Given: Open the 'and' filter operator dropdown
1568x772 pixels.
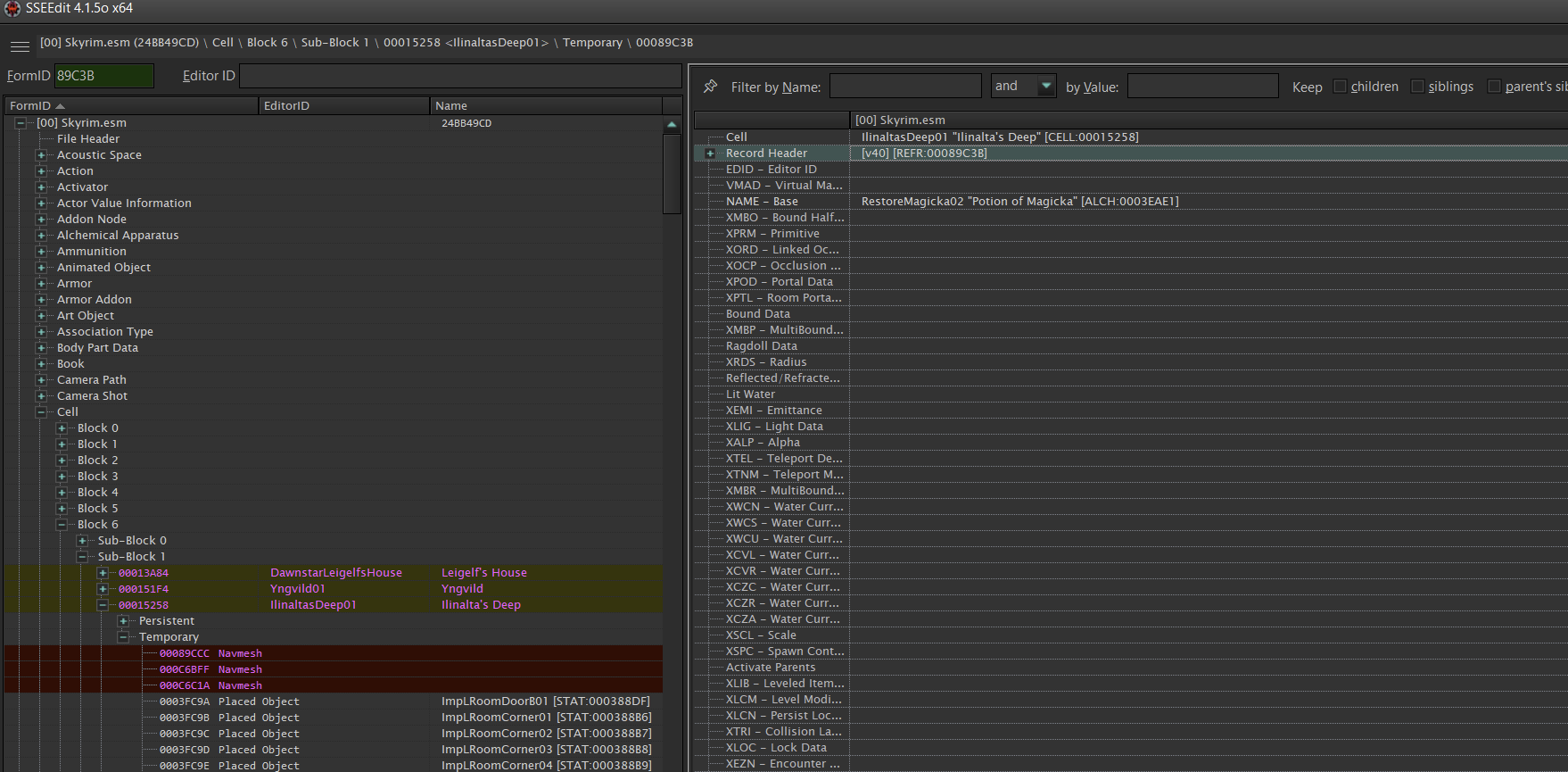Looking at the screenshot, I should coord(1045,87).
